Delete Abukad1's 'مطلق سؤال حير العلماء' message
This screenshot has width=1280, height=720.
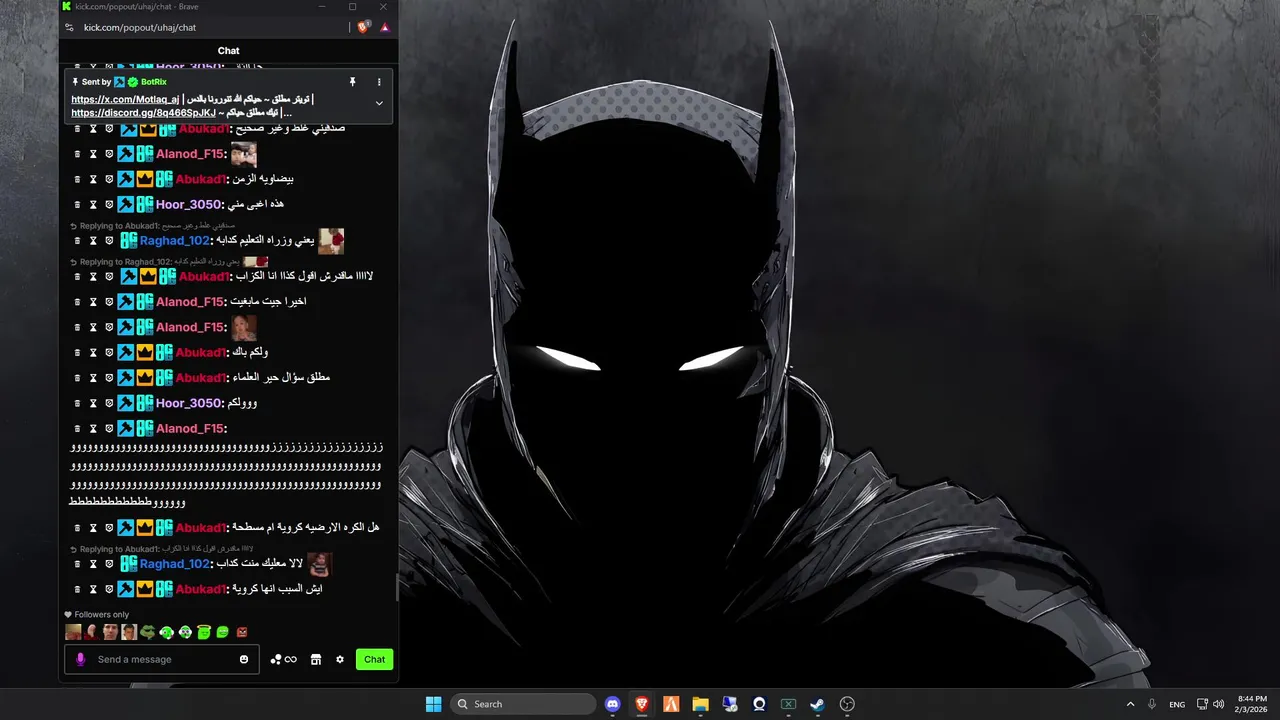pyautogui.click(x=77, y=378)
